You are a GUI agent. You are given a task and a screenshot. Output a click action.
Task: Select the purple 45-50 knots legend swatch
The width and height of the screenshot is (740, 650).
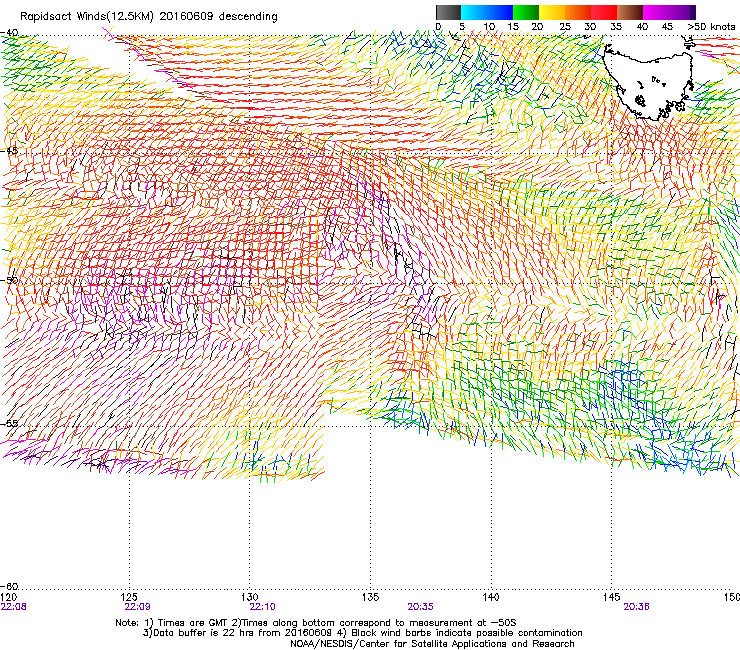pyautogui.click(x=682, y=12)
